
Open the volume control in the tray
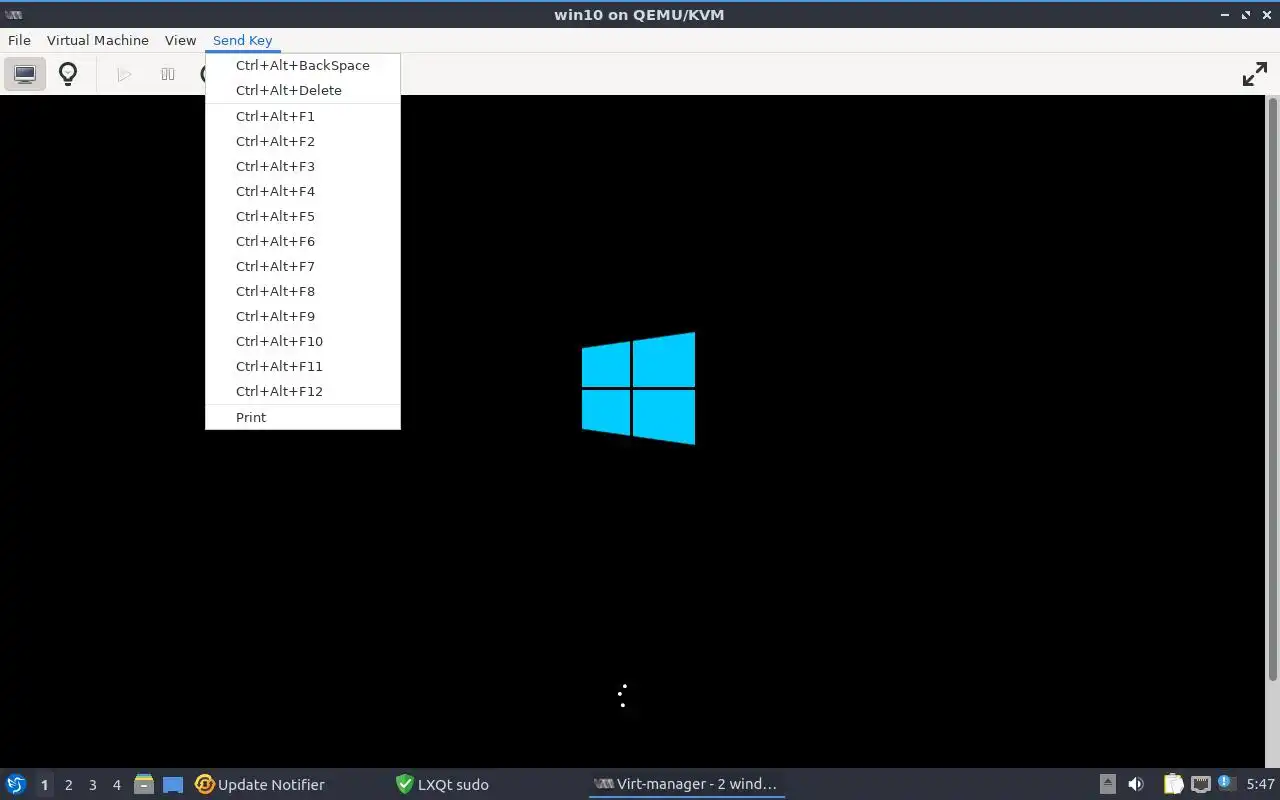(1136, 784)
